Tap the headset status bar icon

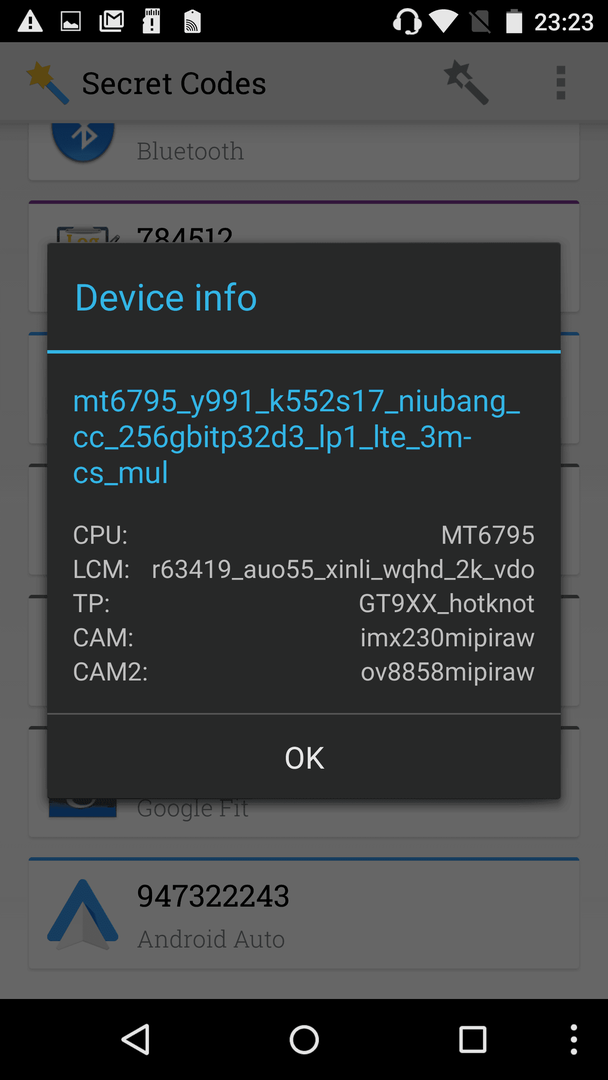407,21
